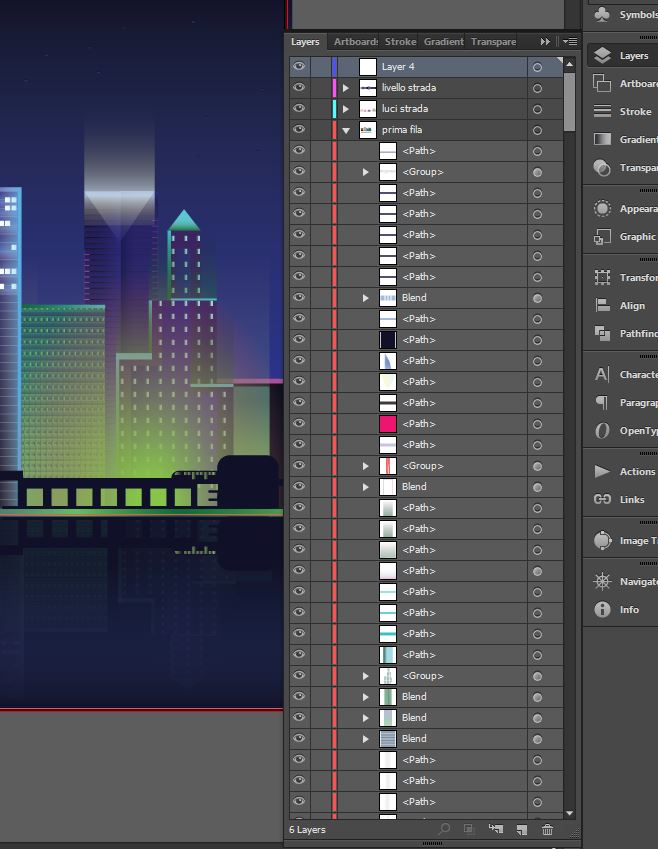This screenshot has width=658, height=849.
Task: Open the Image Trace panel icon
Action: tap(602, 541)
